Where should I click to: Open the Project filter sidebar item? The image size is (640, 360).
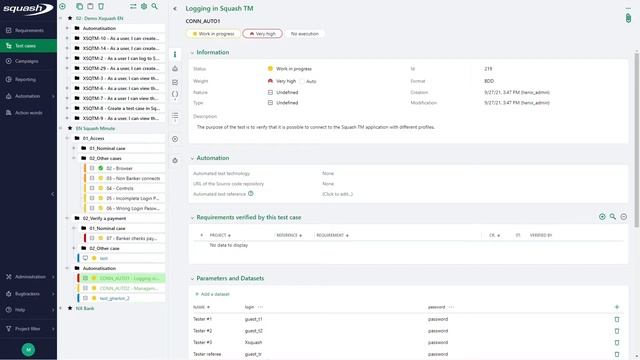[x=28, y=329]
